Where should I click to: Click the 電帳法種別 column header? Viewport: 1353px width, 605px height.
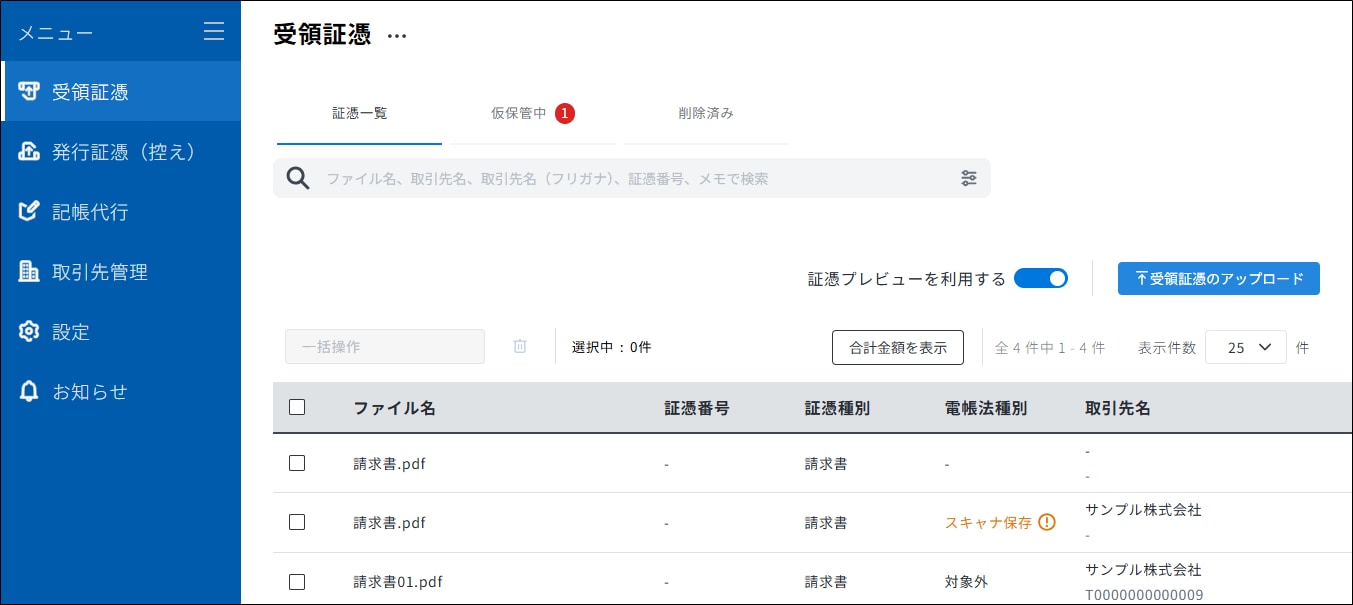coord(986,408)
